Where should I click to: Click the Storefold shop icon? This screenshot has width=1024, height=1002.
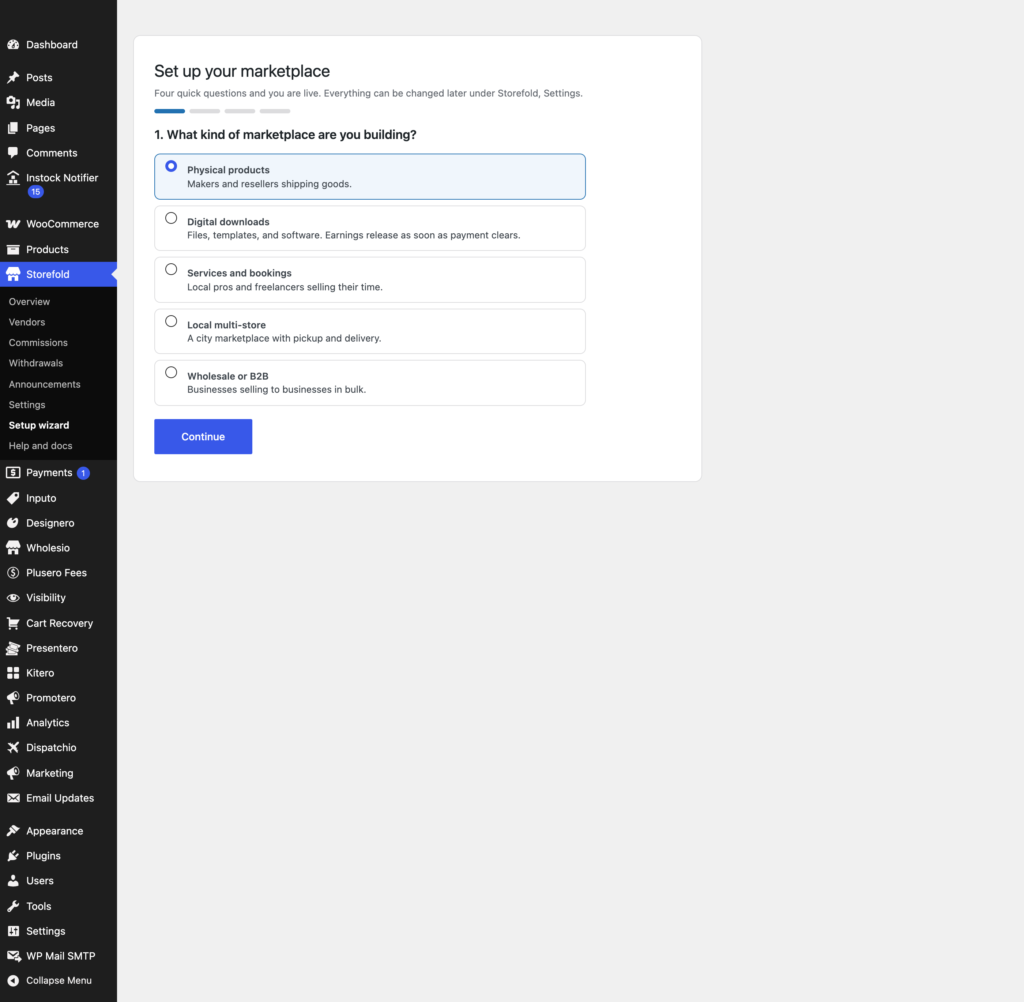13,274
